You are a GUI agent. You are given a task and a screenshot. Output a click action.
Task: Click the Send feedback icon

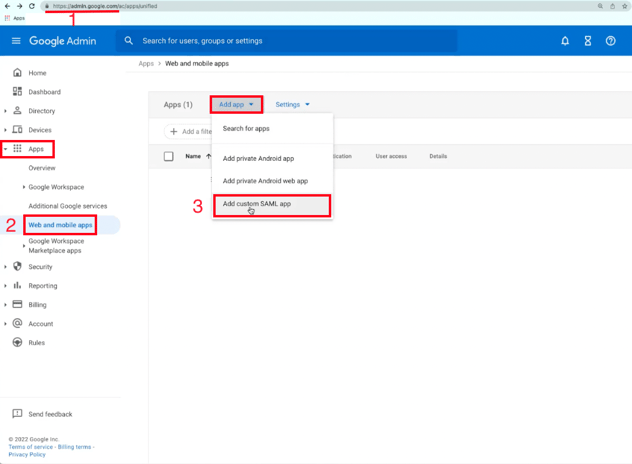coord(17,414)
